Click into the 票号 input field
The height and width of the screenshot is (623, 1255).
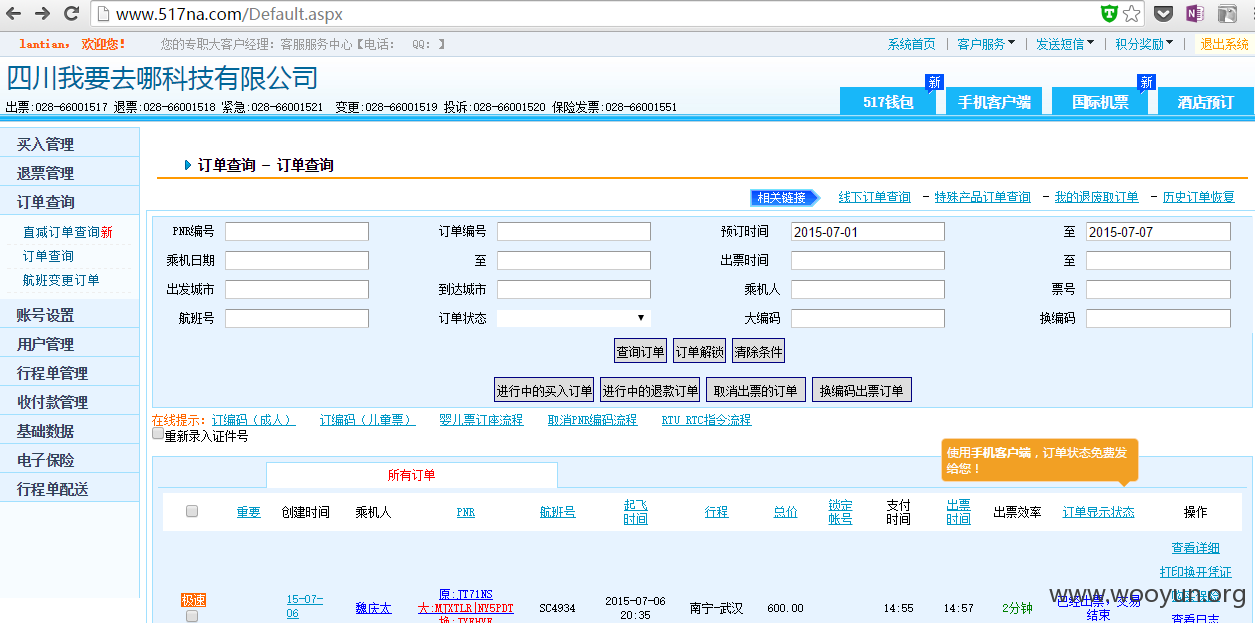pyautogui.click(x=1158, y=289)
